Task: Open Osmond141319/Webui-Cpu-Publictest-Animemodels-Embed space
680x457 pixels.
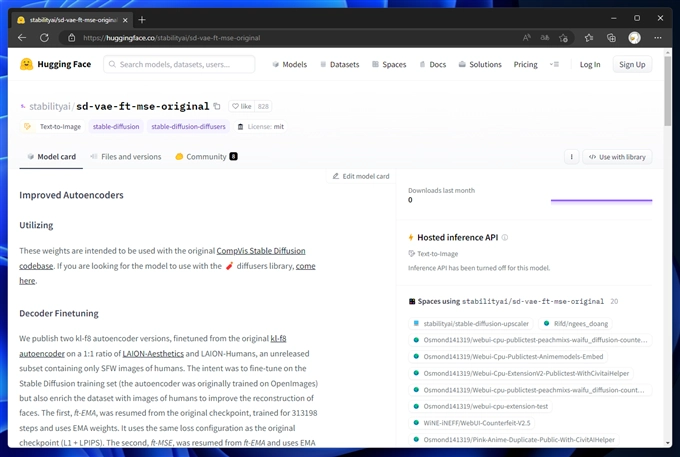Action: pyautogui.click(x=508, y=356)
